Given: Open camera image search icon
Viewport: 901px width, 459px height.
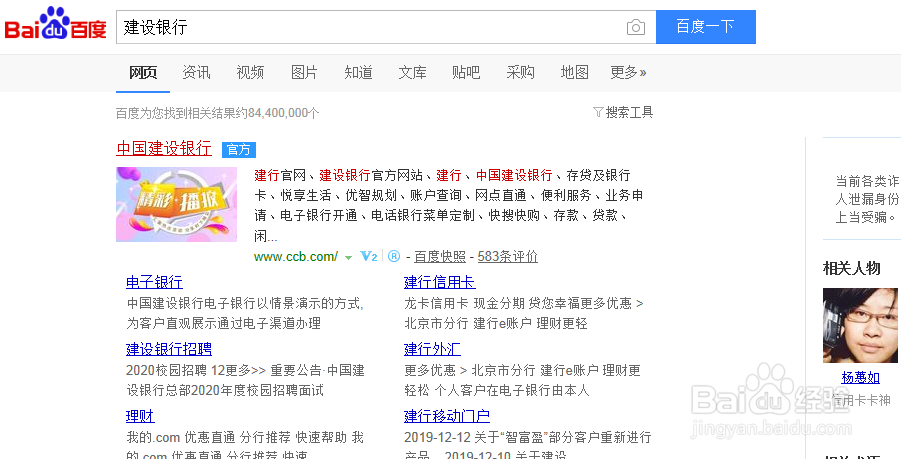Looking at the screenshot, I should [x=636, y=27].
